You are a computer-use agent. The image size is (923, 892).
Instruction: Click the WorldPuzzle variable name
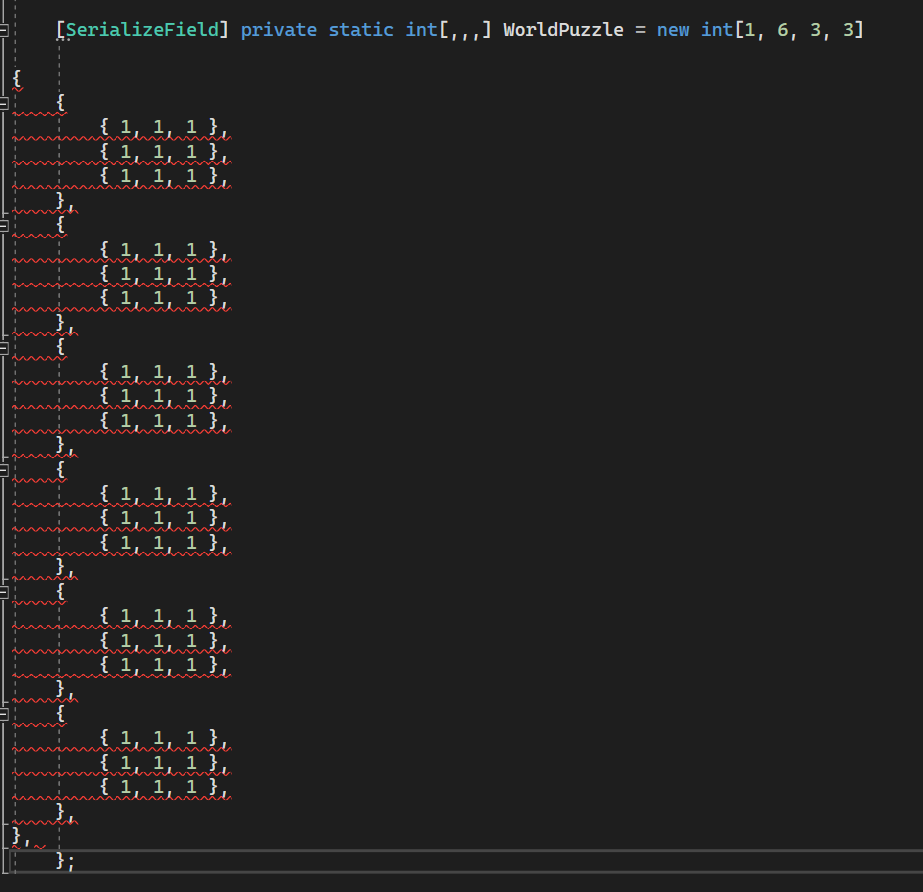point(563,30)
